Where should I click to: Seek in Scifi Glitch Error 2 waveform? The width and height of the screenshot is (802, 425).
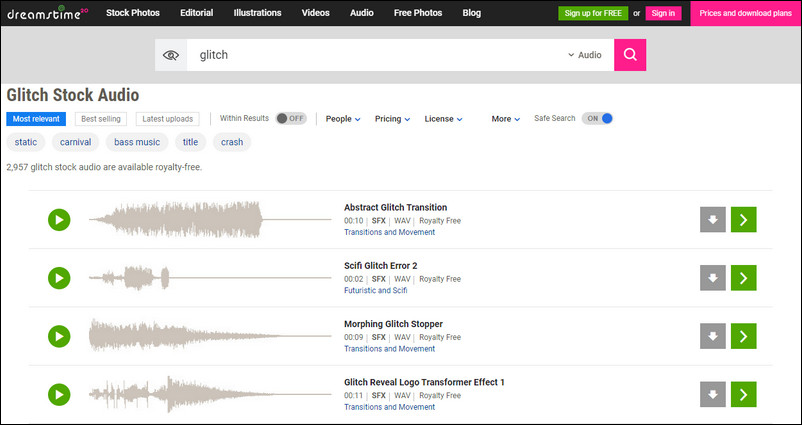coord(210,278)
